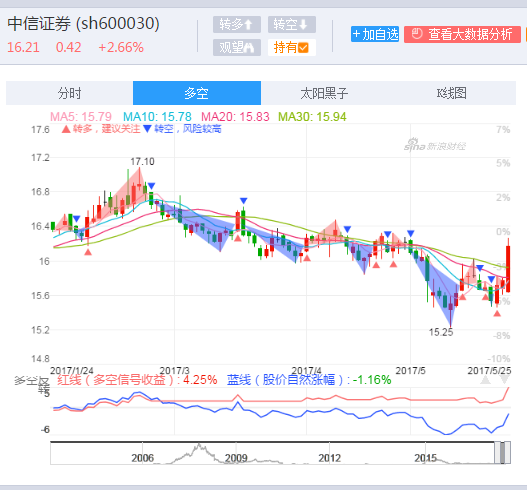This screenshot has width=527, height=490.
Task: Click the MA10: 15.78 indicator label
Action: [x=157, y=117]
